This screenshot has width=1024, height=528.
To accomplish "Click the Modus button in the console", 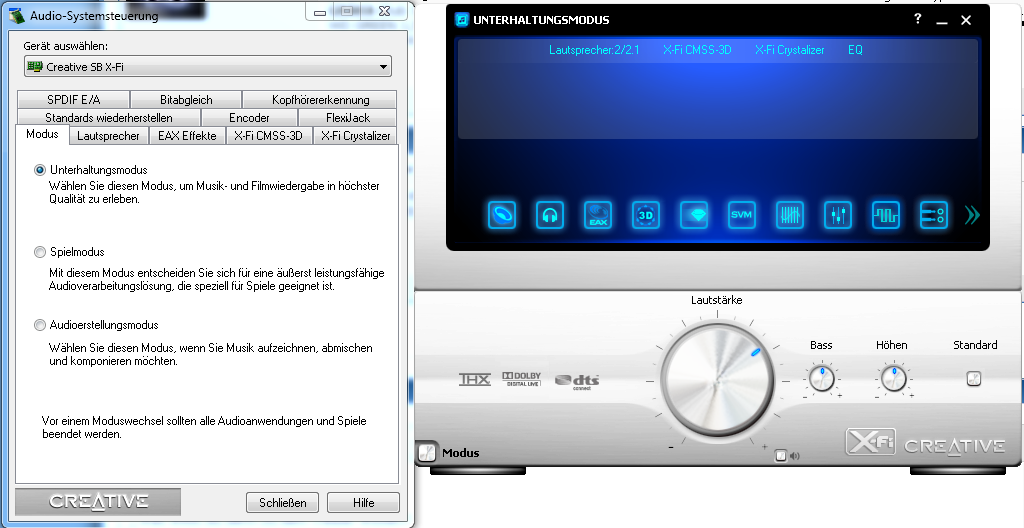I will point(426,452).
